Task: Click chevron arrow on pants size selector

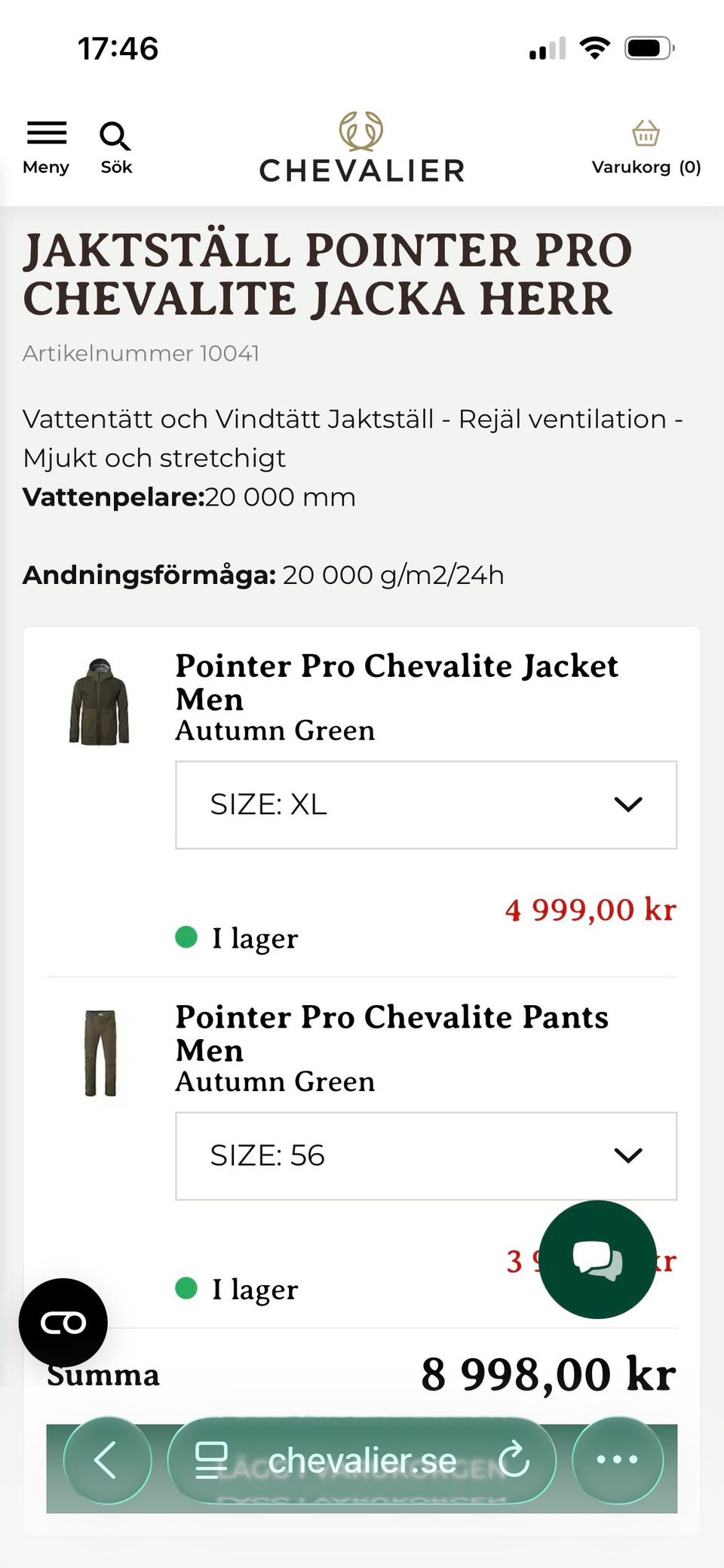Action: tap(627, 1155)
